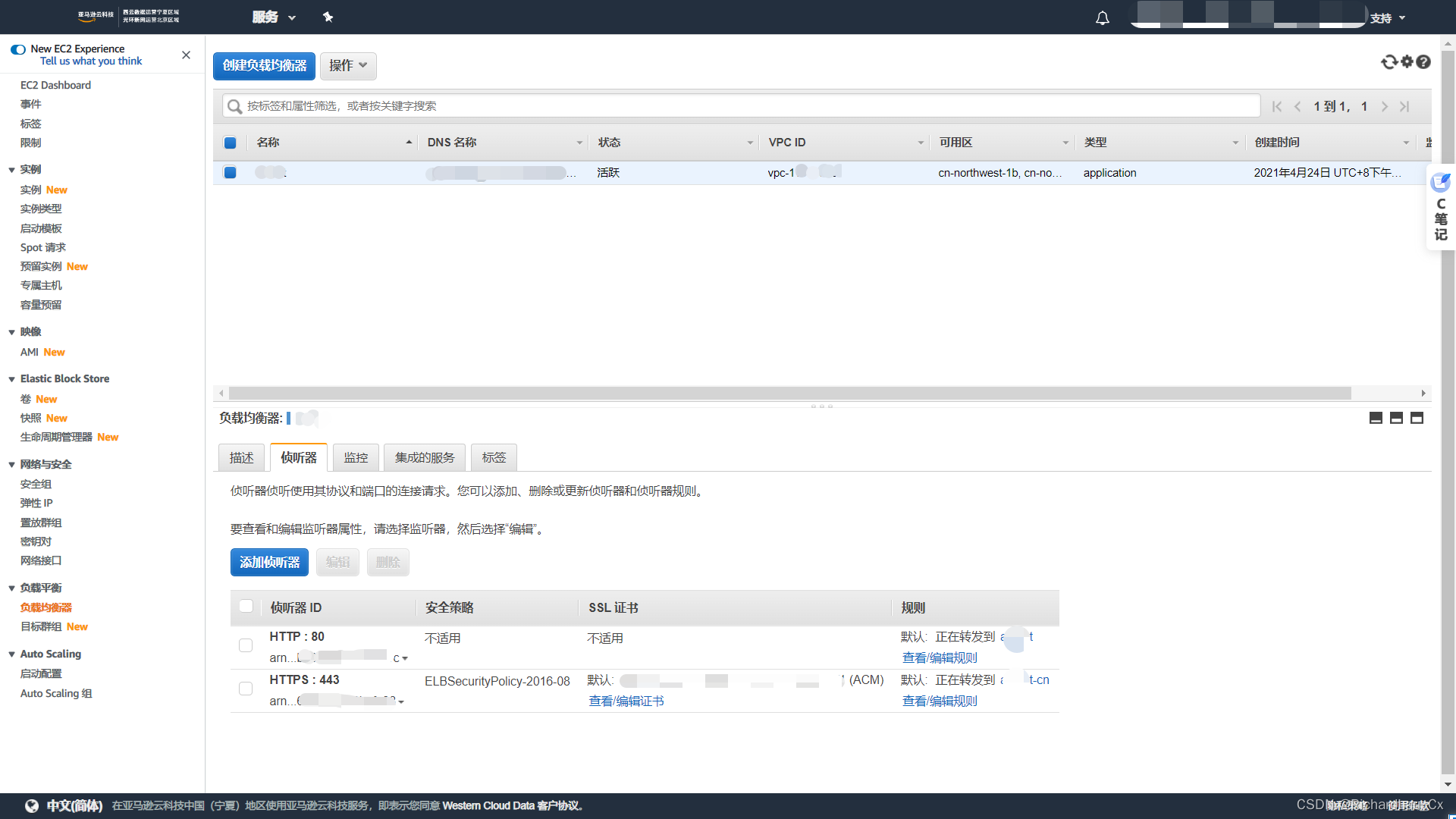
Task: Toggle the HTTP:80 listener checkbox
Action: click(245, 645)
